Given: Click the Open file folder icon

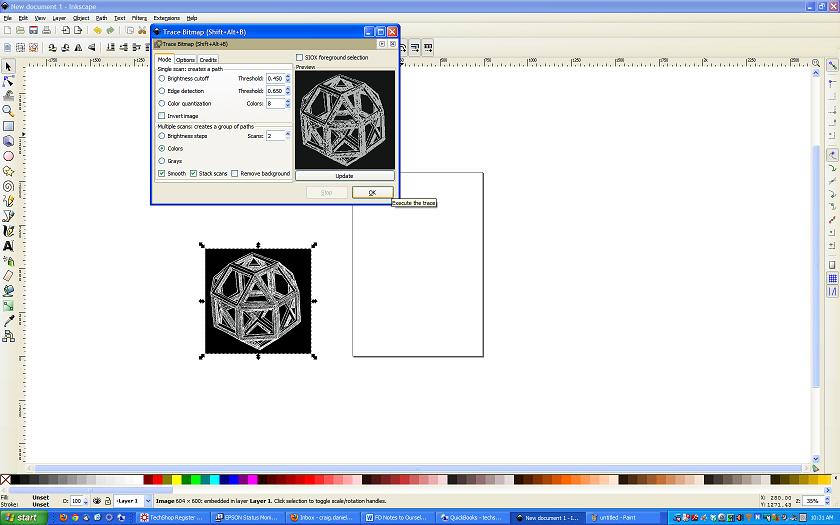Looking at the screenshot, I should click(20, 31).
